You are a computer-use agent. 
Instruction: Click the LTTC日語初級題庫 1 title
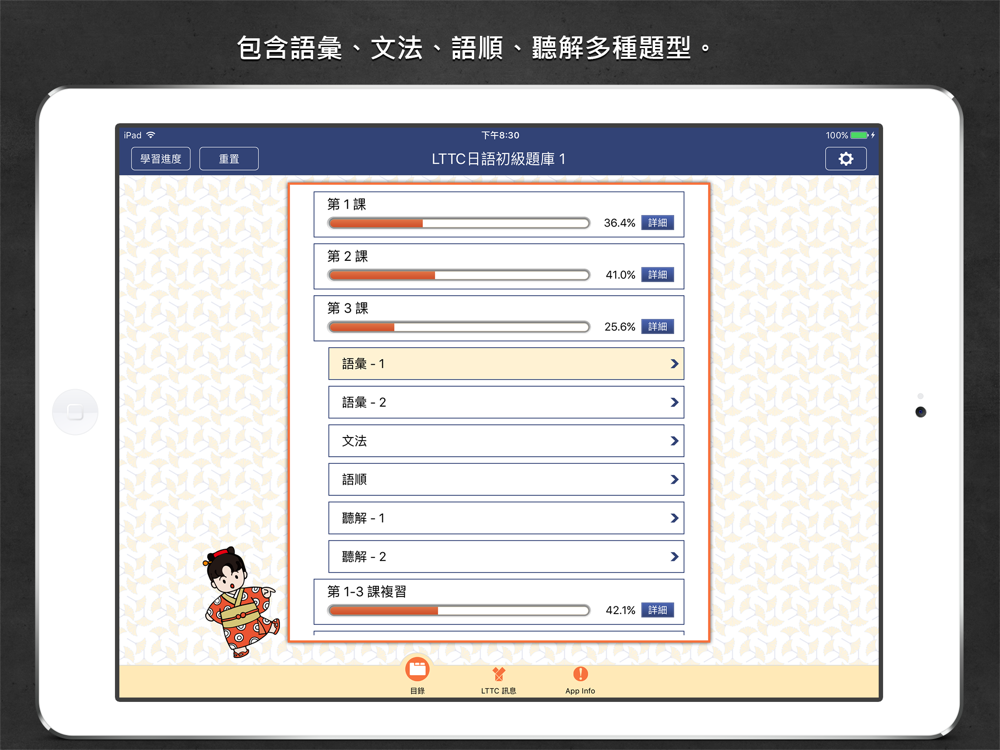click(x=499, y=159)
